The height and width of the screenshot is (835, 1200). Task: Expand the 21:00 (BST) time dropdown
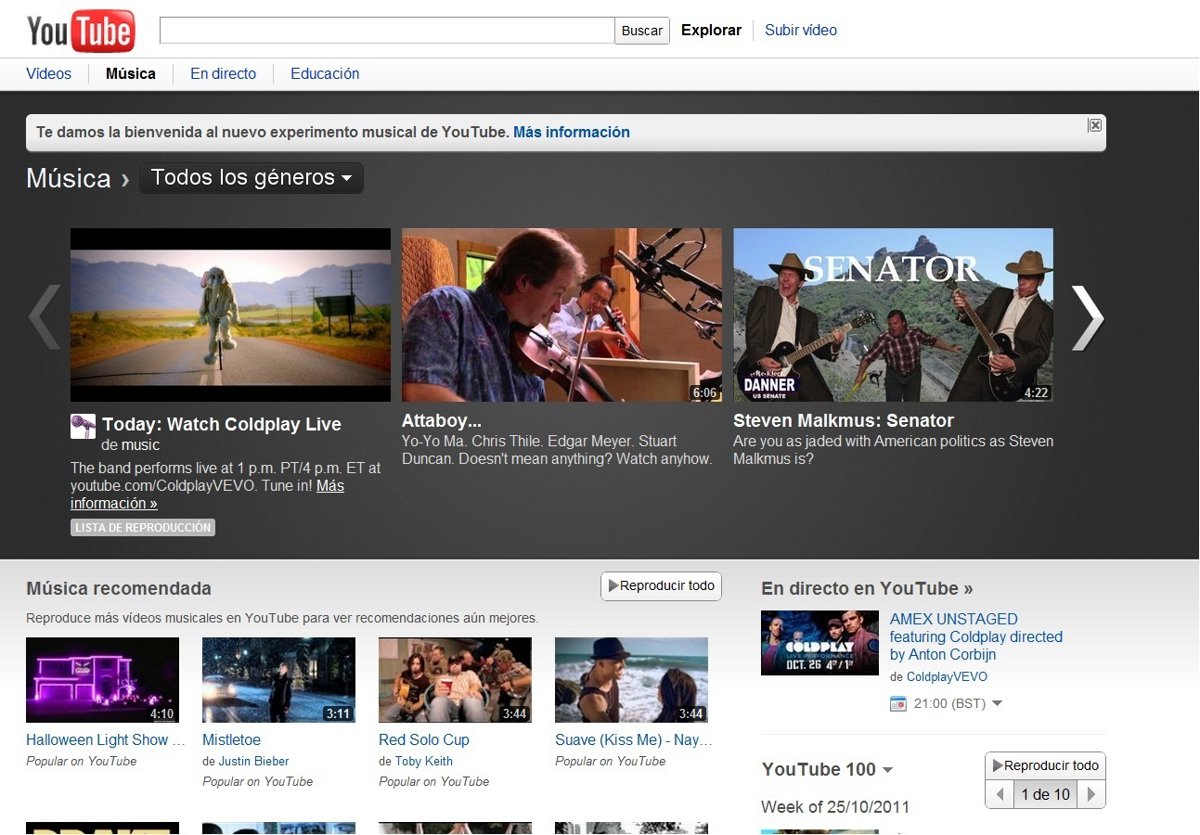tap(996, 704)
